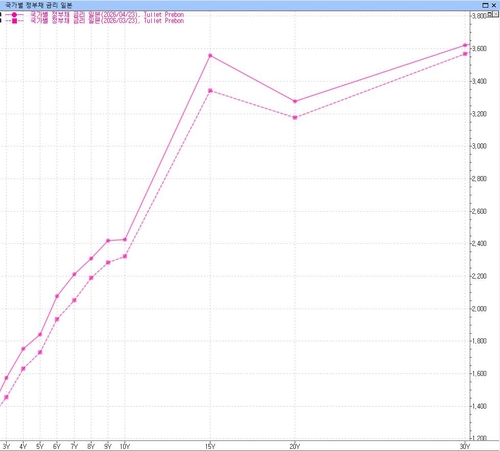Click the square legend marker for 03/23 series
The height and width of the screenshot is (451, 500).
(14, 21)
